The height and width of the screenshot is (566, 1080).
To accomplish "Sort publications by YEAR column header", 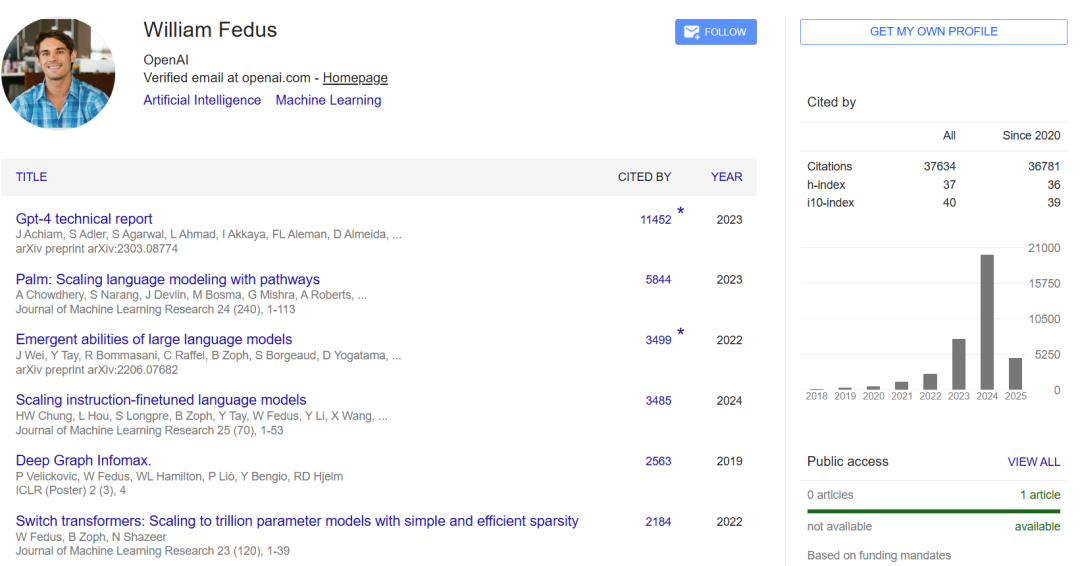I will tap(726, 177).
